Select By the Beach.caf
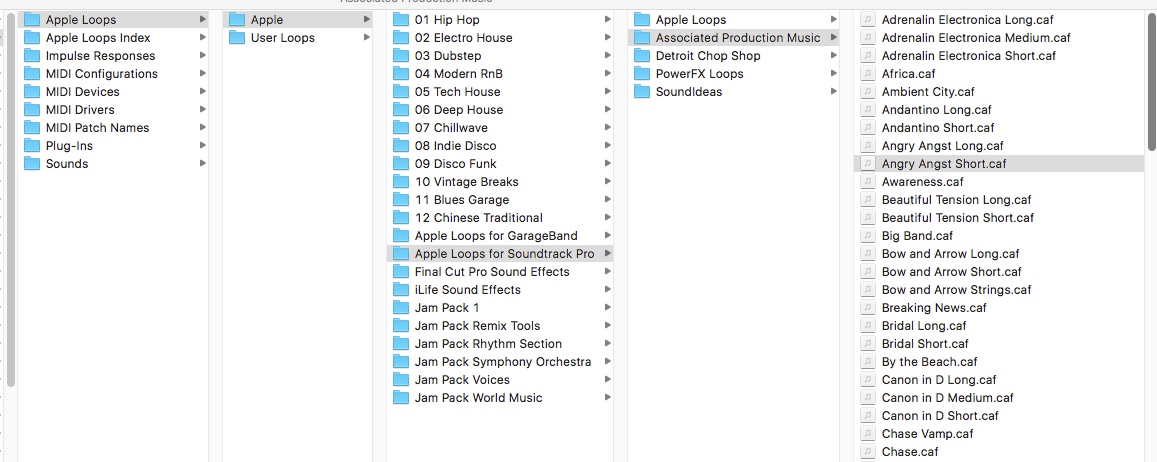The width and height of the screenshot is (1157, 462). pyautogui.click(x=1000, y=362)
